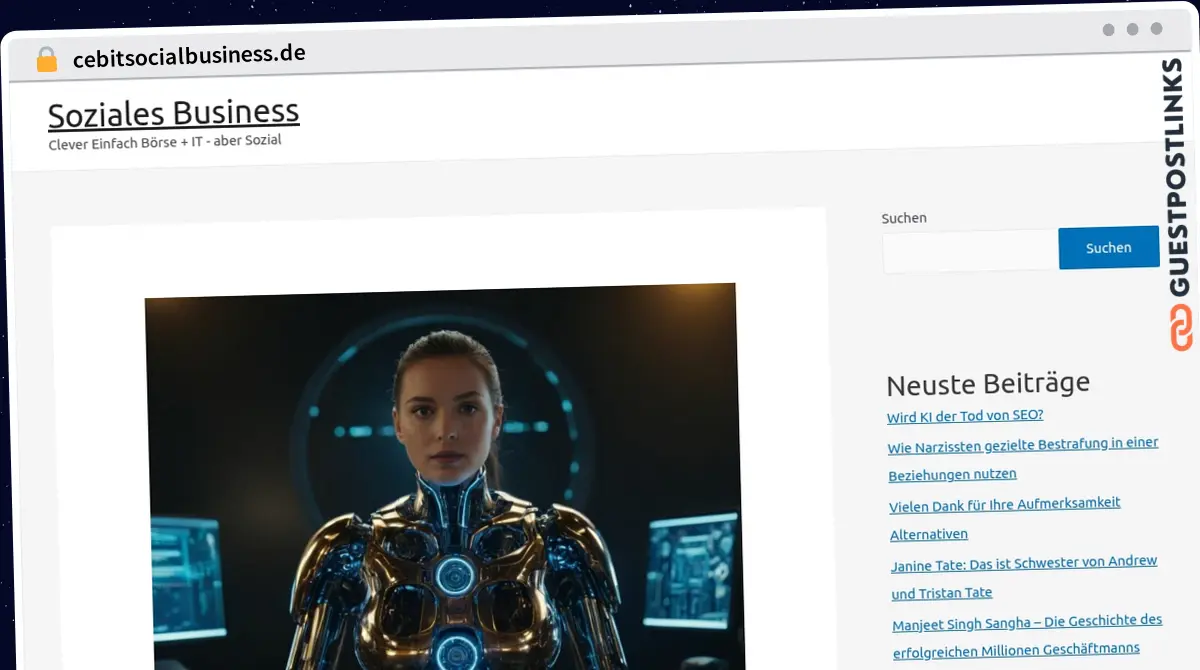Click the first gray browser window dot
The width and height of the screenshot is (1200, 670).
[1108, 29]
